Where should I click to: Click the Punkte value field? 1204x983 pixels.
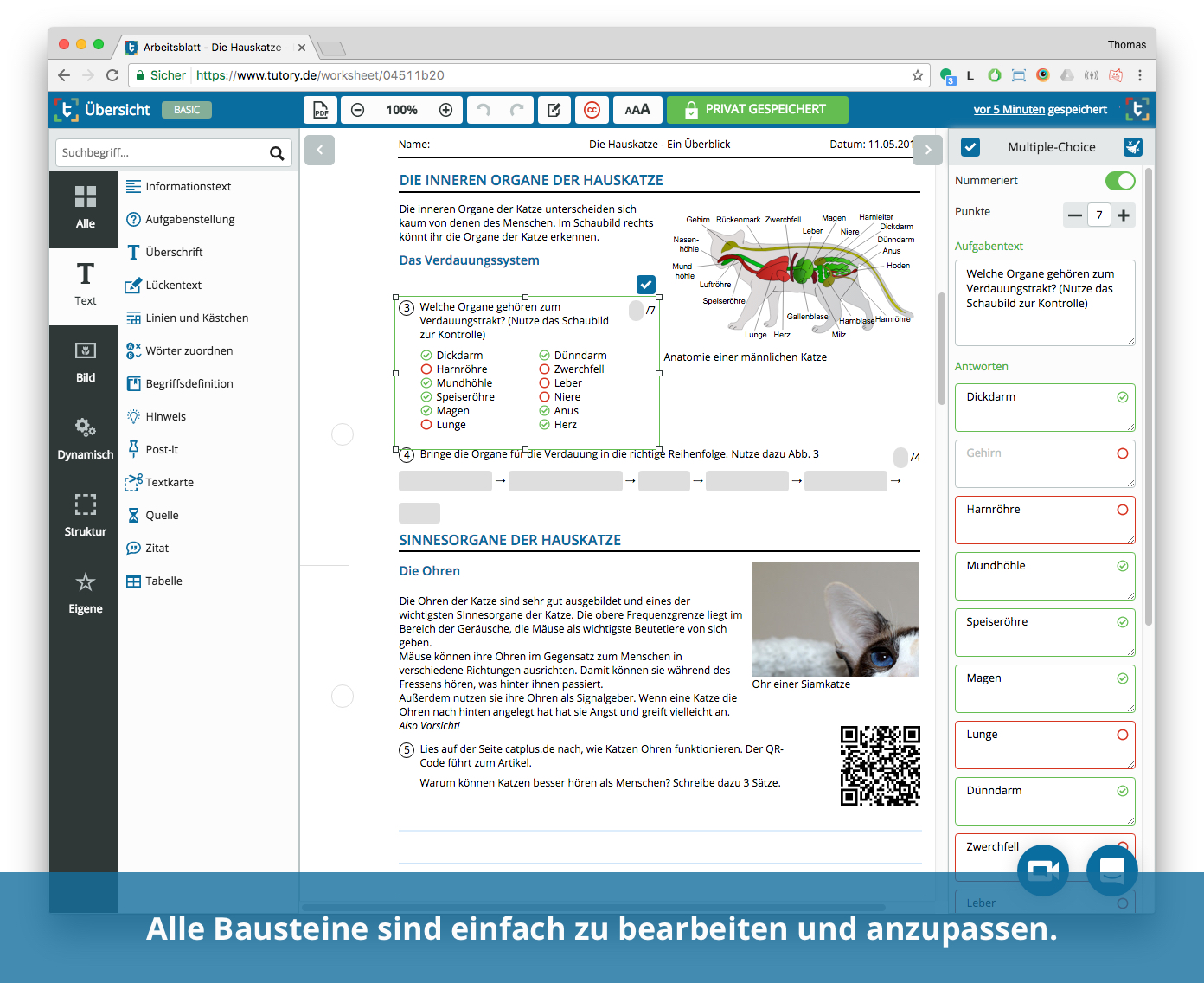click(1099, 215)
